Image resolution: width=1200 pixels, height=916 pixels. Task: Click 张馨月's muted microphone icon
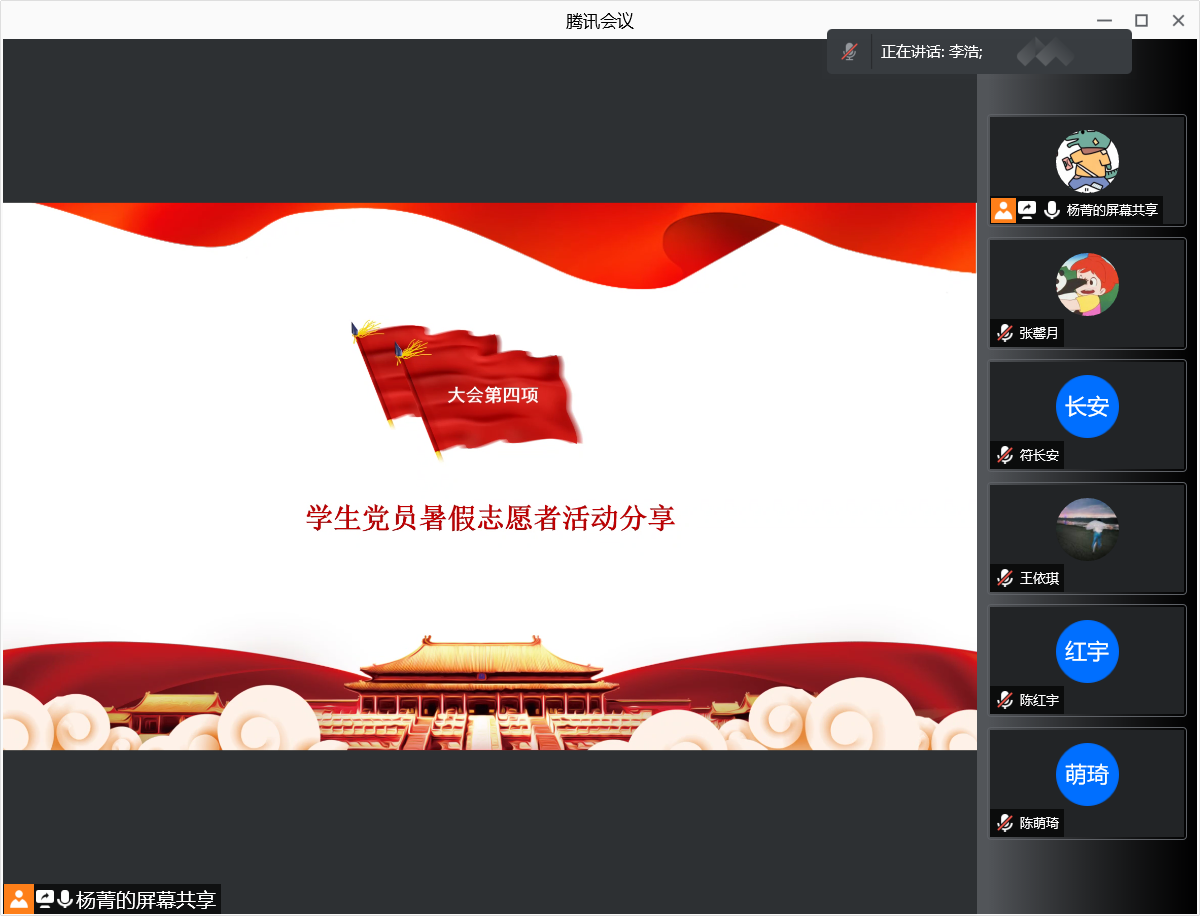click(1005, 333)
